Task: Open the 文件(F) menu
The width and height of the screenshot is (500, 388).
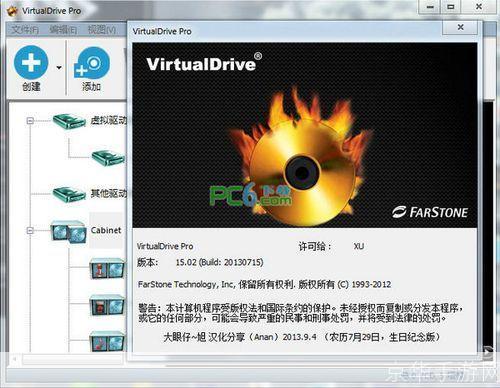Action: click(25, 30)
